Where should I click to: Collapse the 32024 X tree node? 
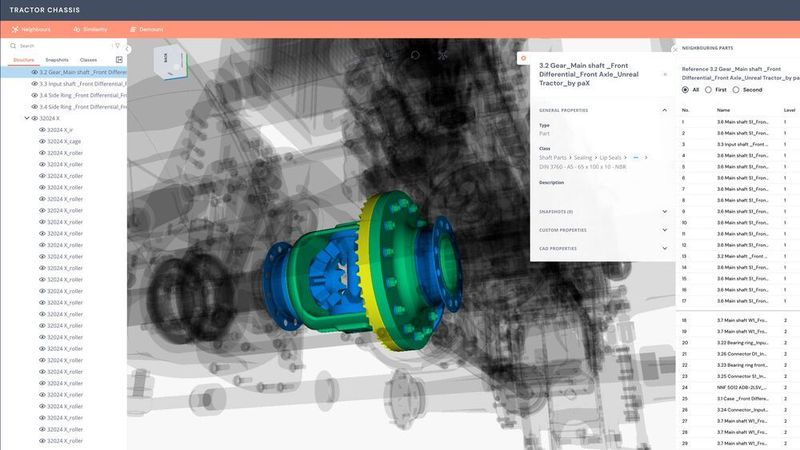point(27,118)
